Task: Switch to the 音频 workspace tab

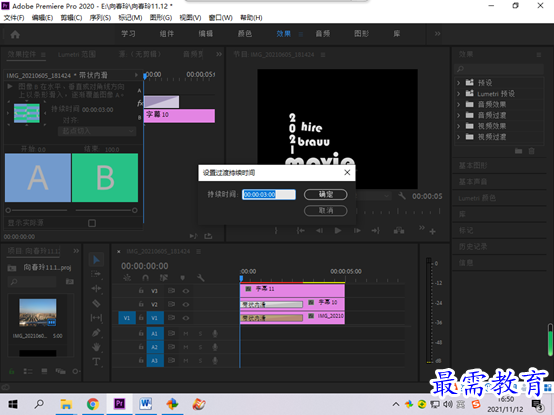Action: click(x=323, y=34)
